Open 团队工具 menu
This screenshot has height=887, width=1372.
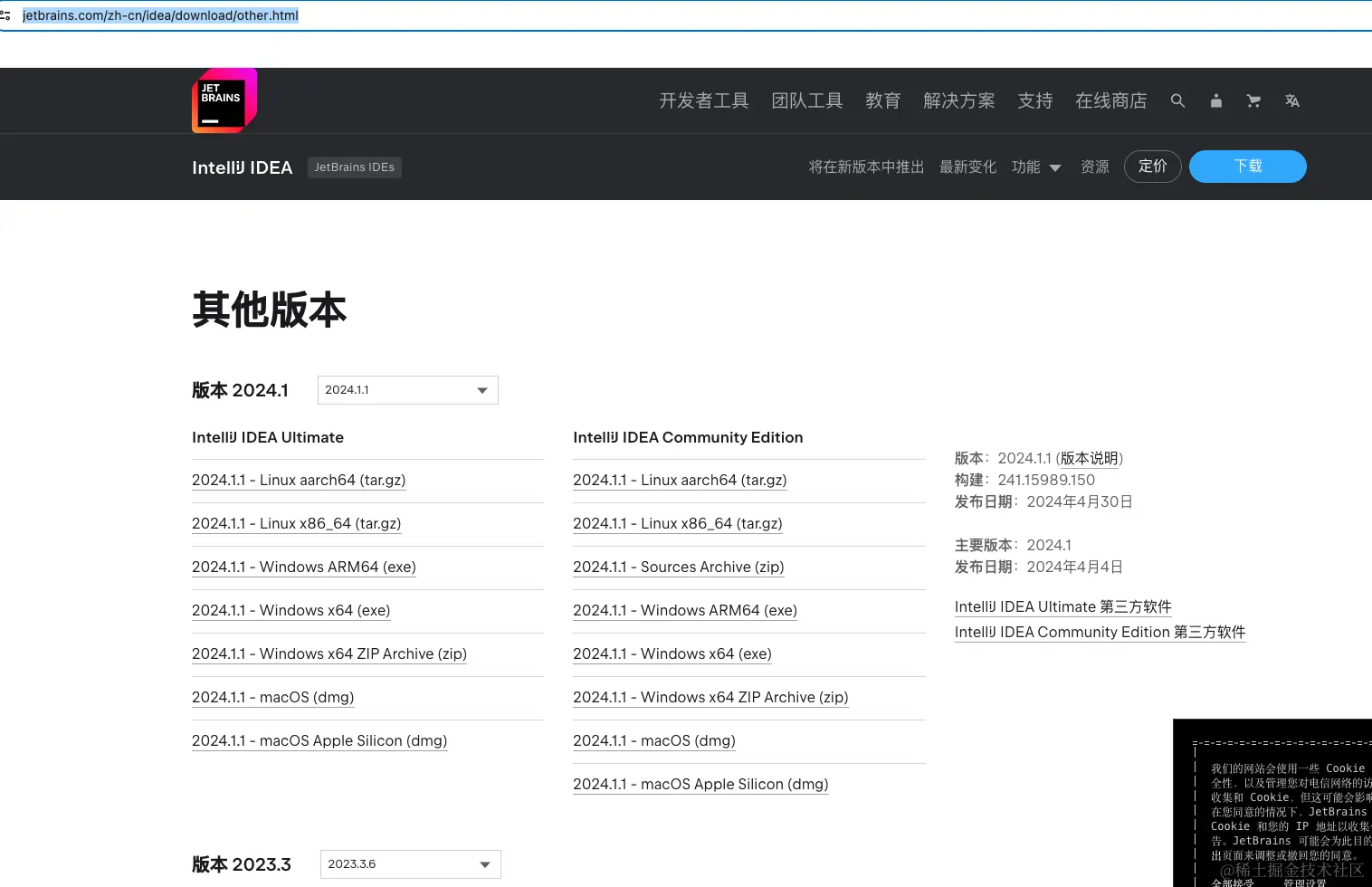[807, 100]
